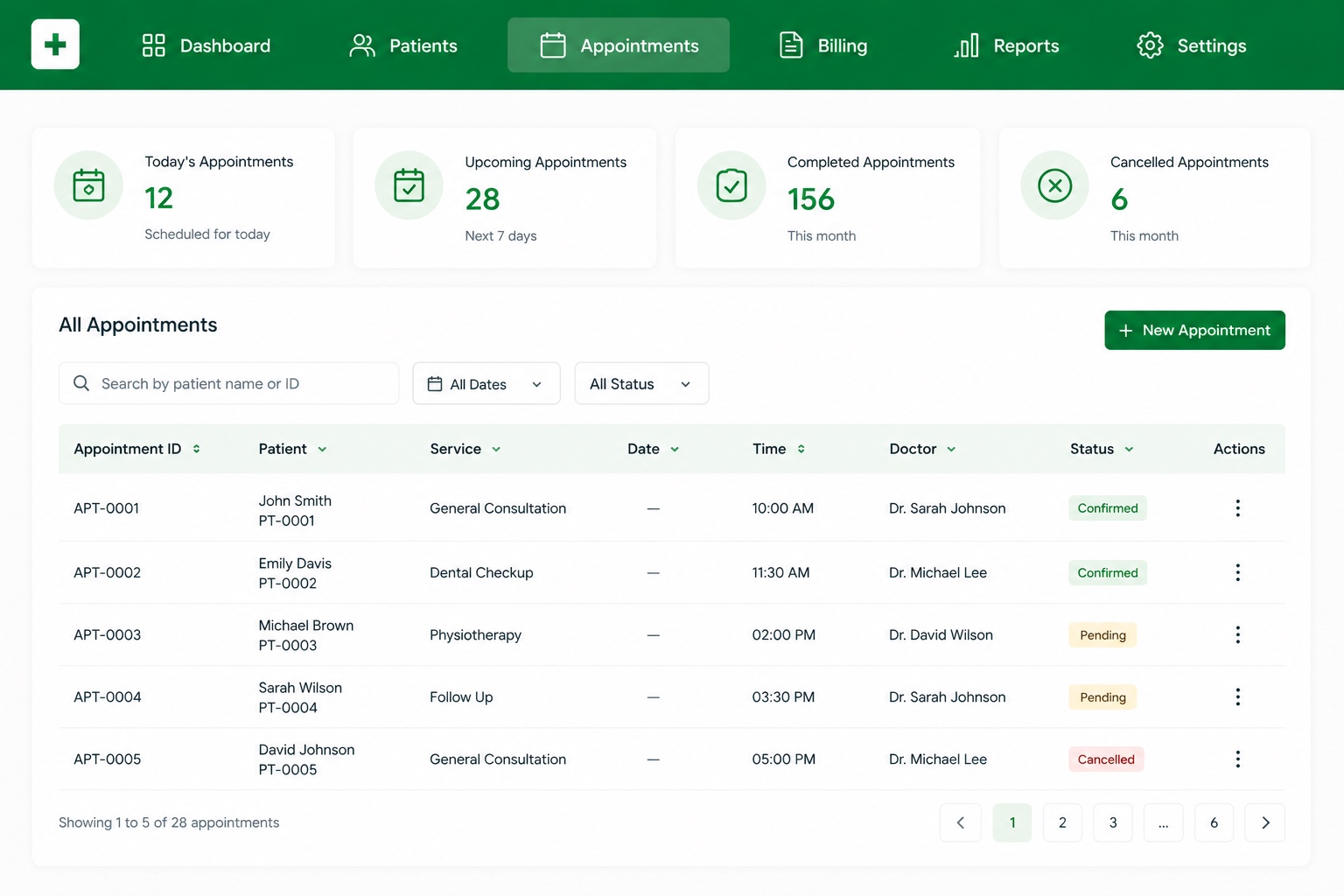Expand the Date column chevron

click(x=675, y=449)
